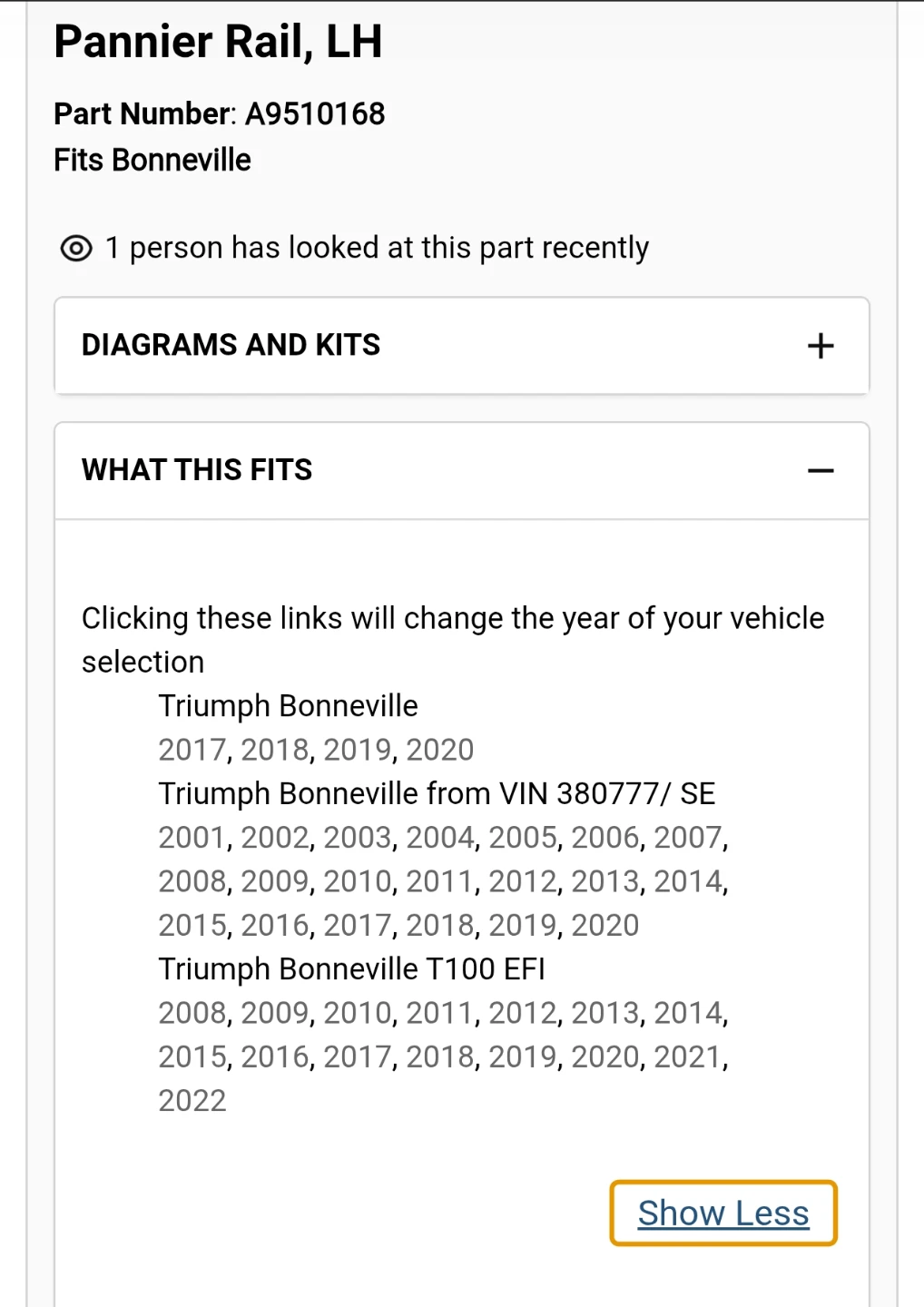924x1307 pixels.
Task: Select 2017 under plain Triumph Bonneville
Action: 192,750
